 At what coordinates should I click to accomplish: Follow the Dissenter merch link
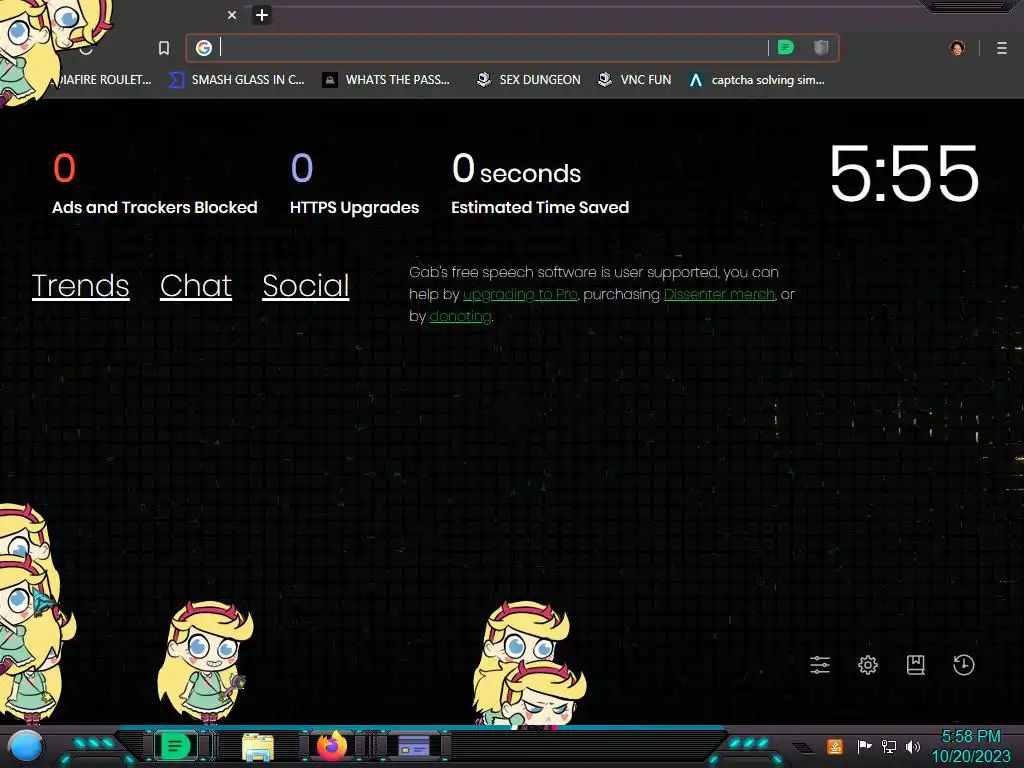click(719, 295)
